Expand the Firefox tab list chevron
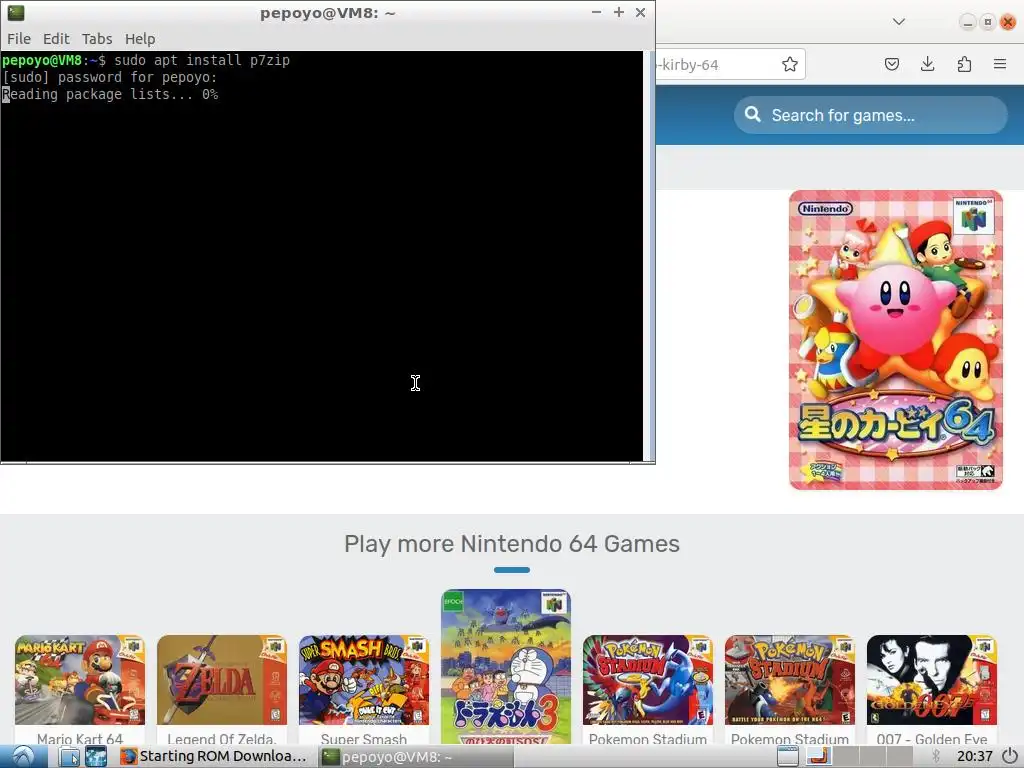The width and height of the screenshot is (1024, 768). [899, 22]
